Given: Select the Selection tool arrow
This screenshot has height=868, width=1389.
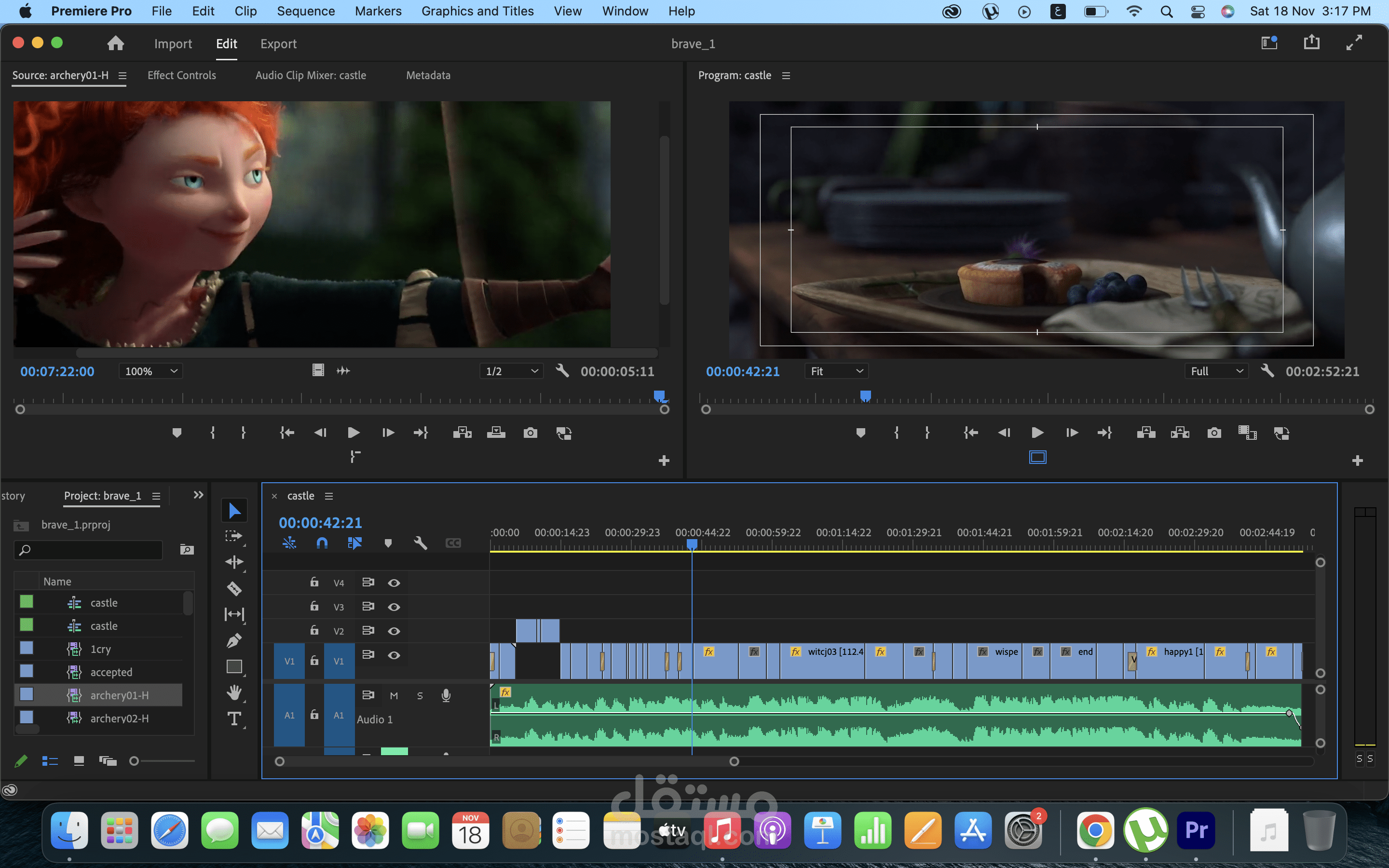Looking at the screenshot, I should (234, 510).
